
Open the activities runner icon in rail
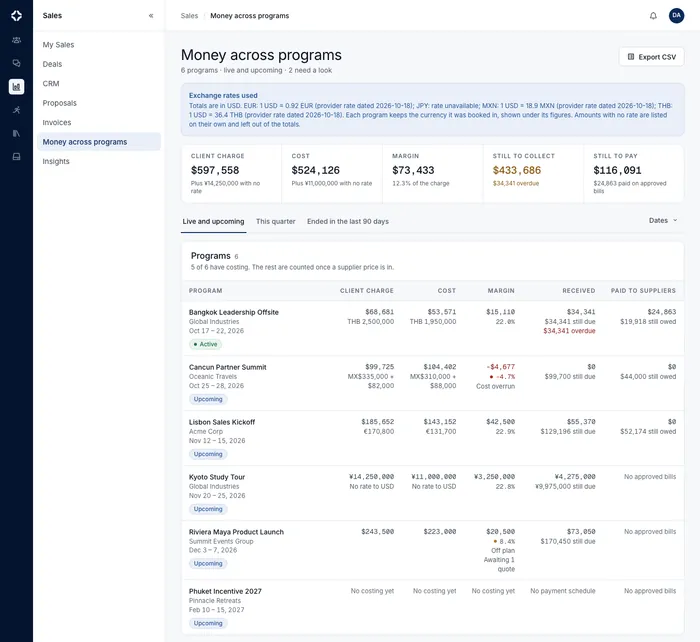pos(17,110)
